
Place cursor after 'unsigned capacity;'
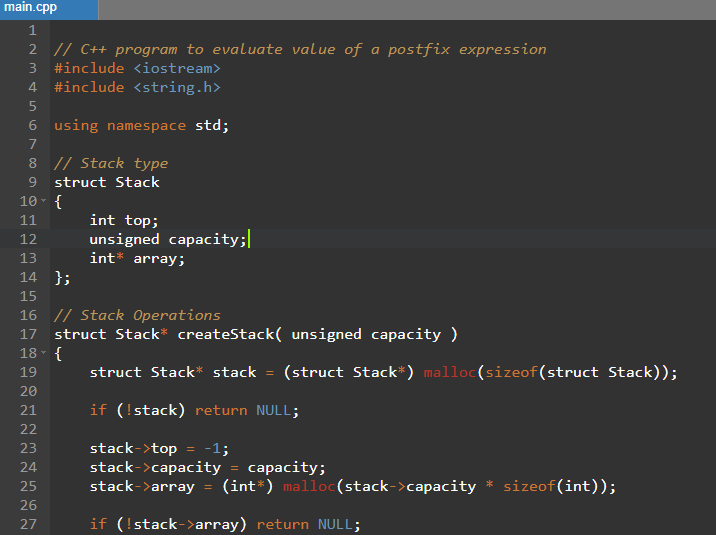point(247,239)
